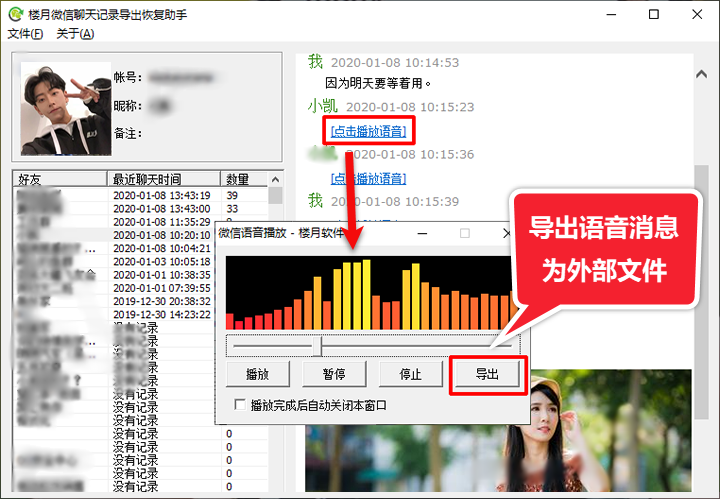Click the chat panel vertical scrollbar thumb
Image resolution: width=720 pixels, height=499 pixels.
pos(701,292)
